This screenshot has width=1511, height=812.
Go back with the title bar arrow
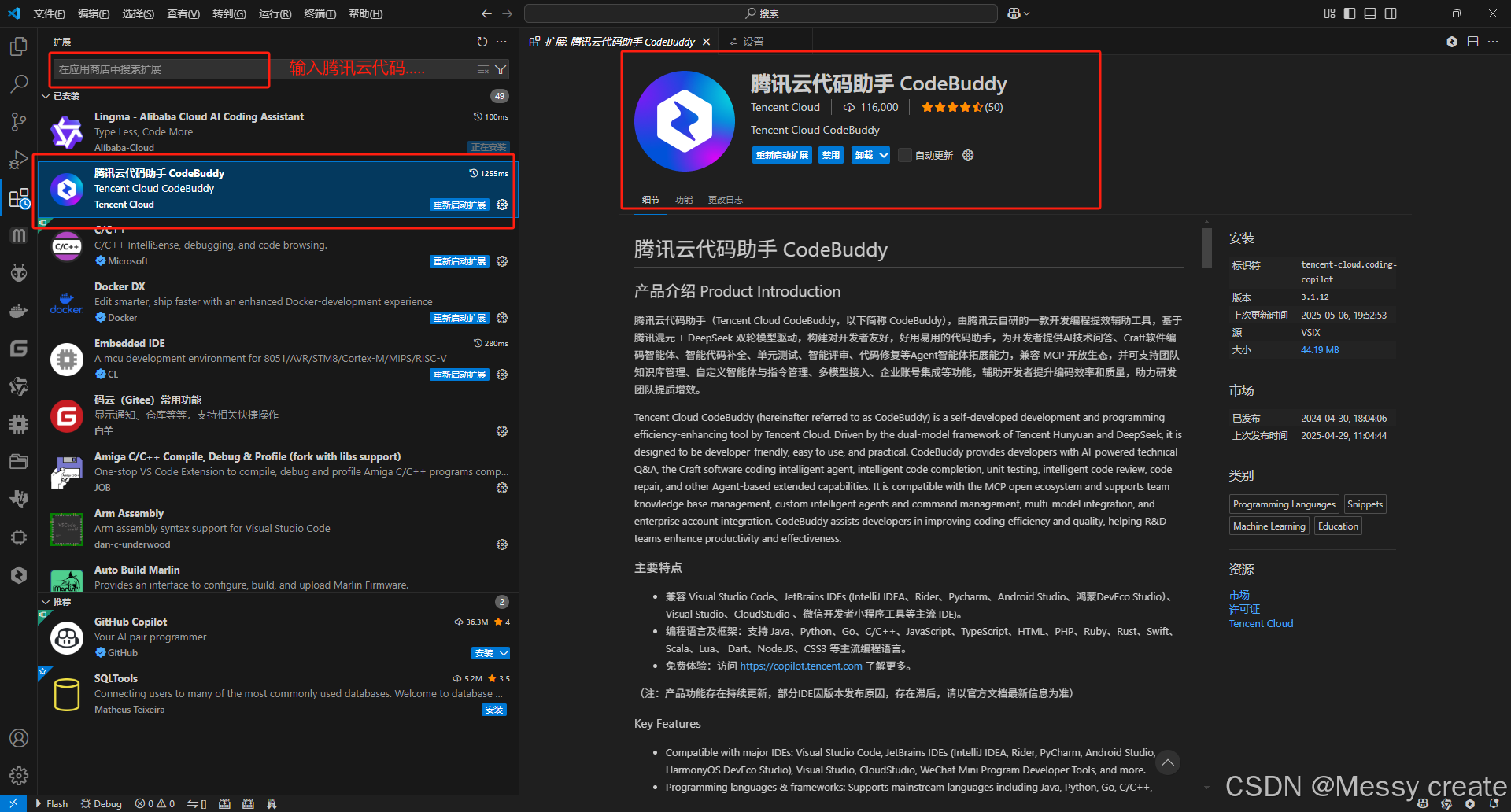(x=486, y=13)
